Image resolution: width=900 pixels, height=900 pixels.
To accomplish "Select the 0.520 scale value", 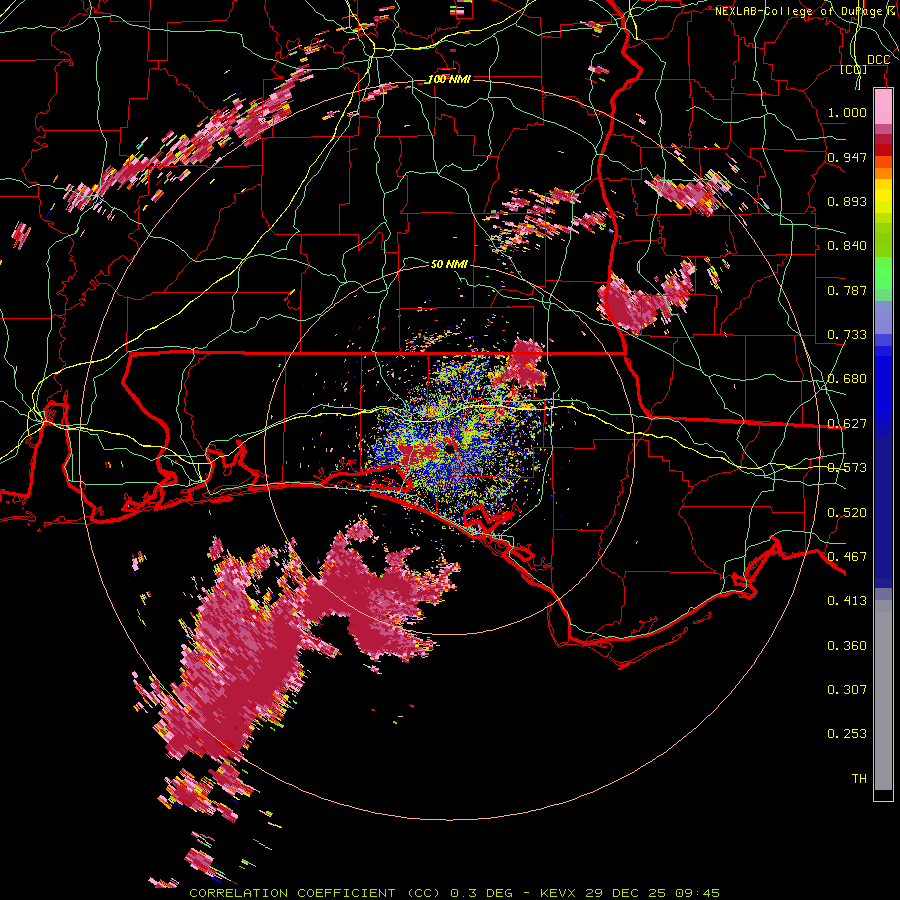I will 847,513.
